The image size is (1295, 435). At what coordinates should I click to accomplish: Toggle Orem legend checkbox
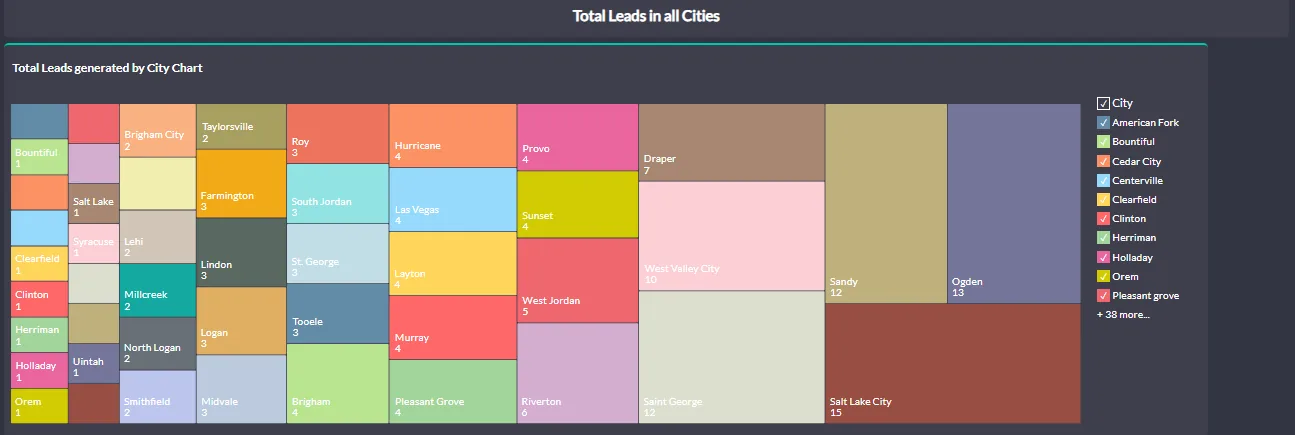click(1103, 276)
